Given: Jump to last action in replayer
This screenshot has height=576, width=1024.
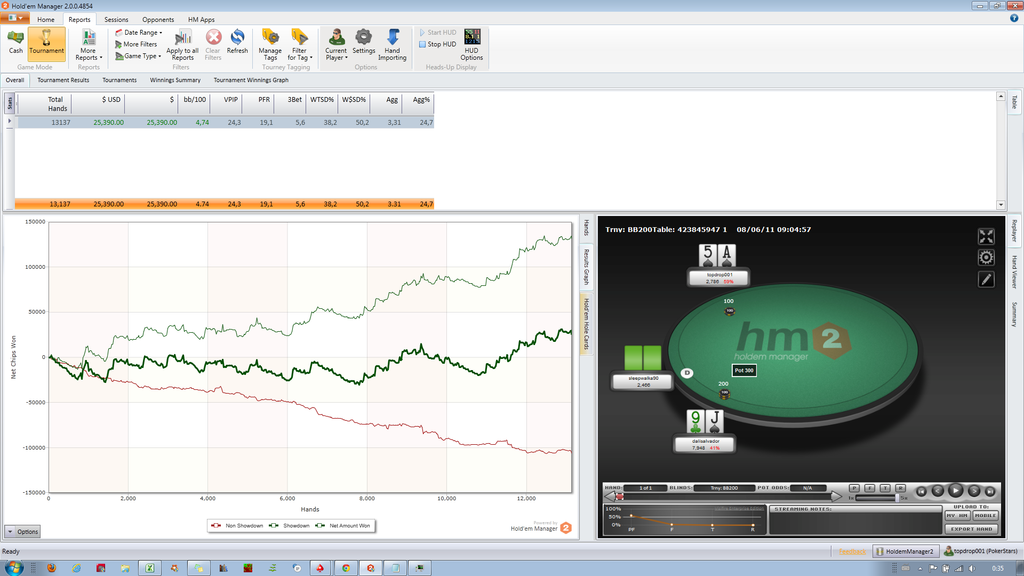Looking at the screenshot, I should click(x=990, y=491).
